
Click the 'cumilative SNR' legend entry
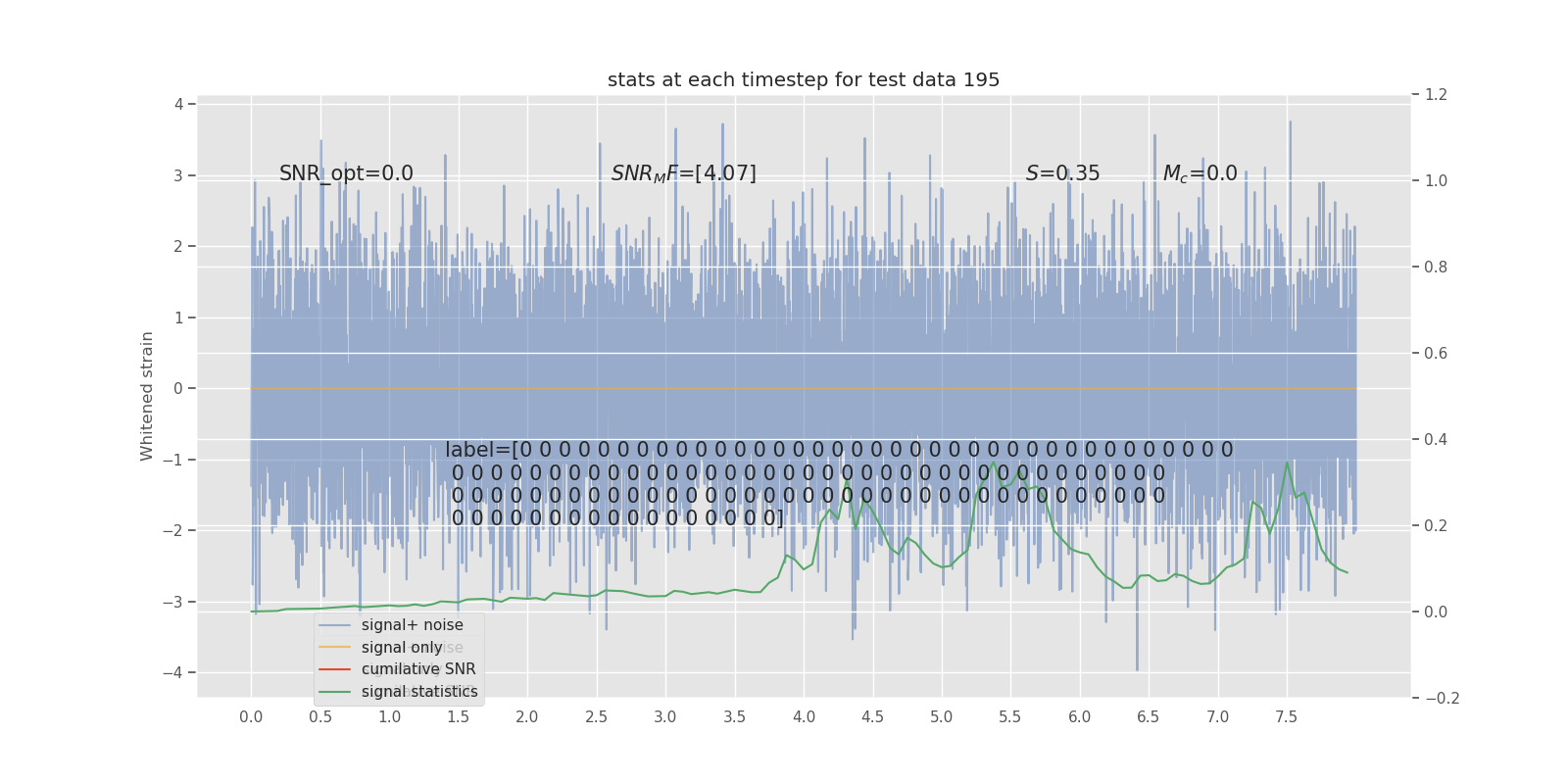[x=418, y=669]
